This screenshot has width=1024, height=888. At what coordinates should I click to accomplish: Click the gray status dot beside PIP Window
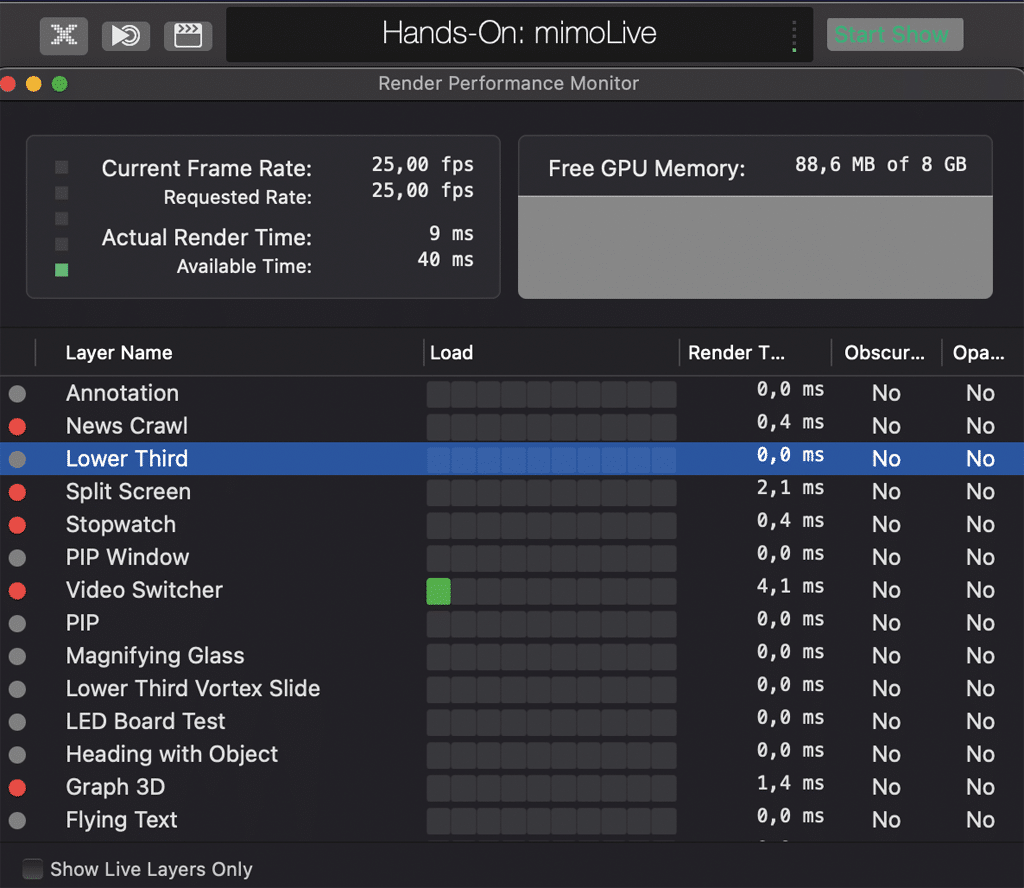[x=17, y=557]
